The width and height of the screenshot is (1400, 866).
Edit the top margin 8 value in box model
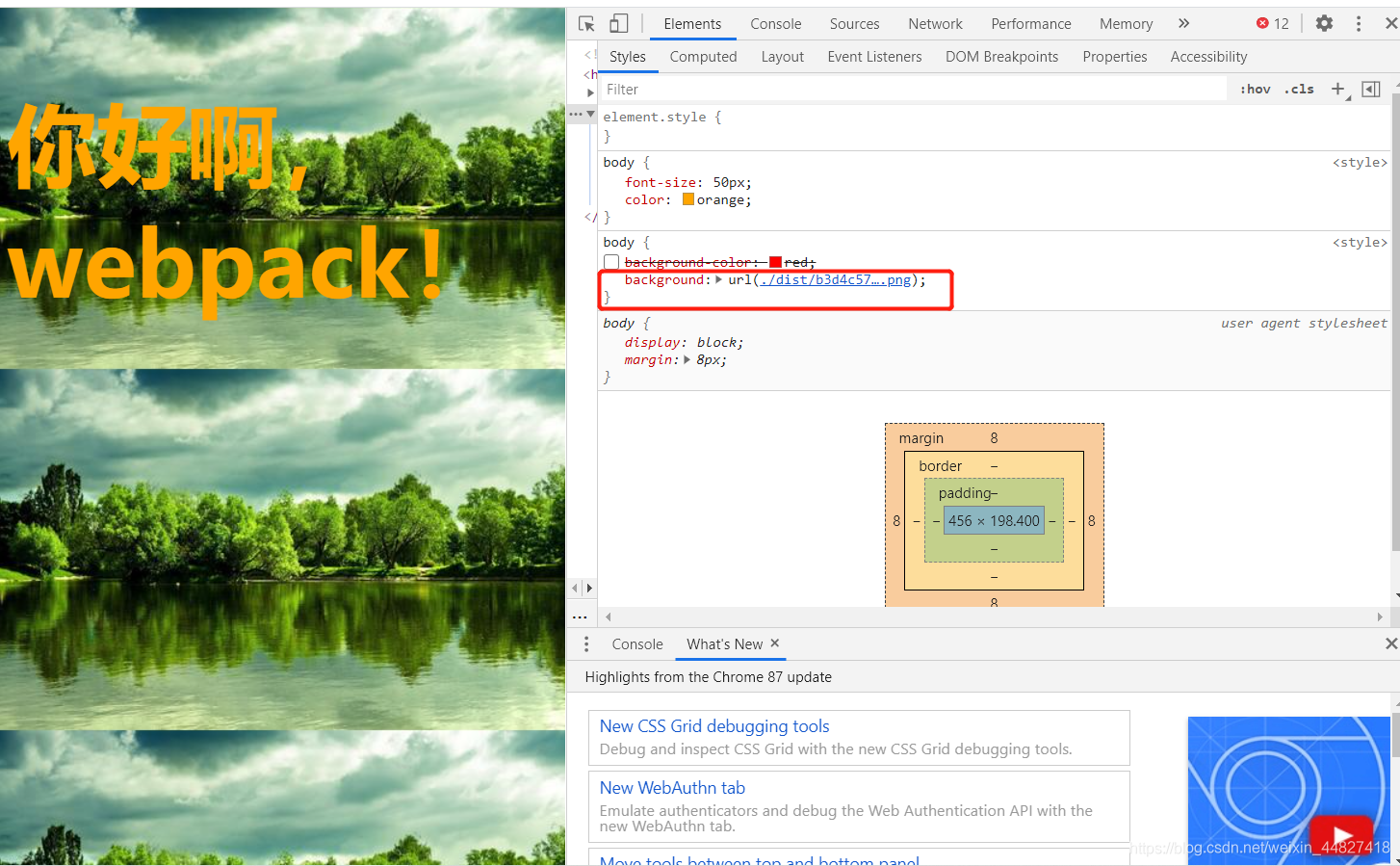(994, 438)
